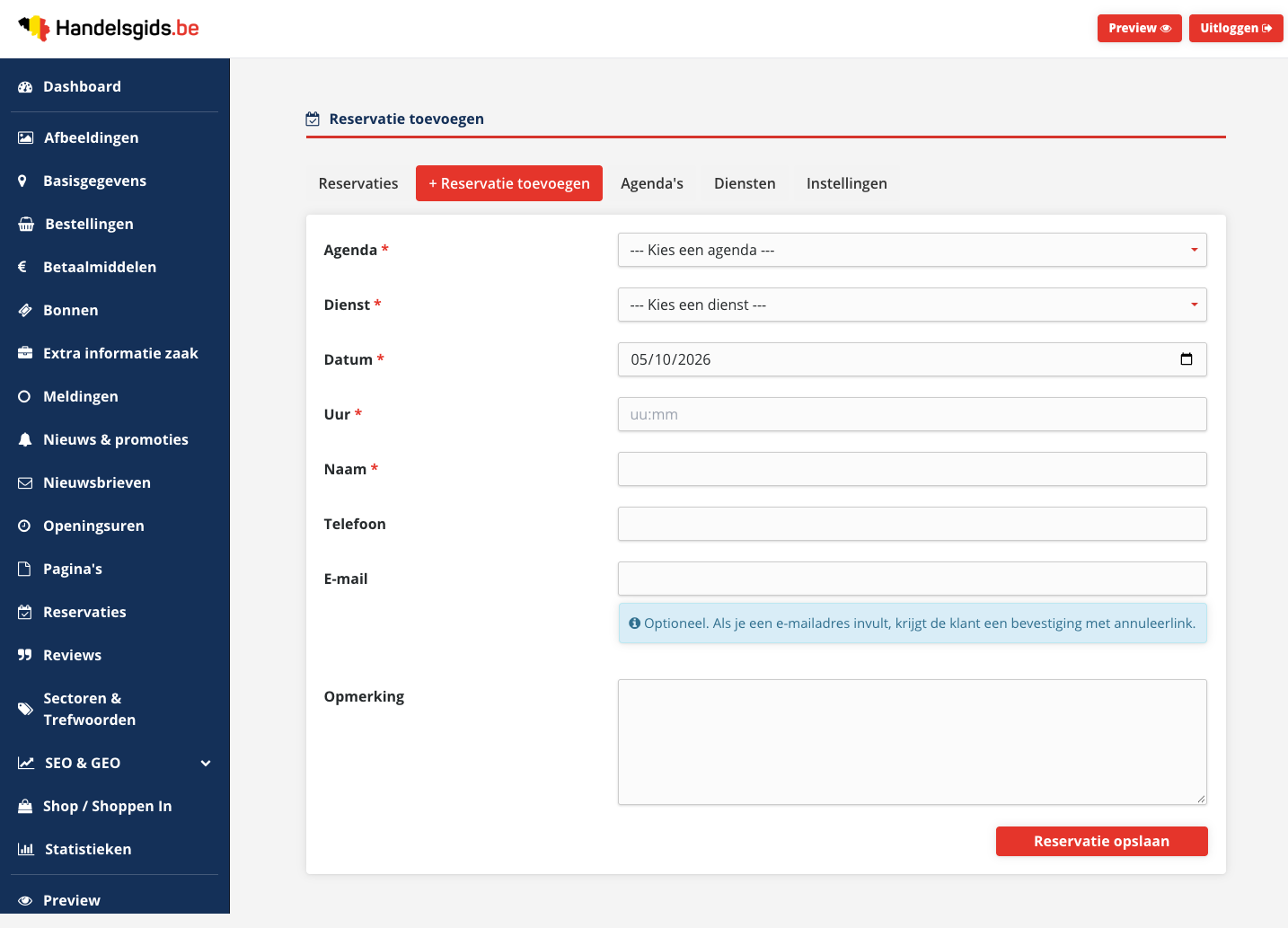Switch to the Reservaties tab
1288x928 pixels.
click(x=358, y=183)
